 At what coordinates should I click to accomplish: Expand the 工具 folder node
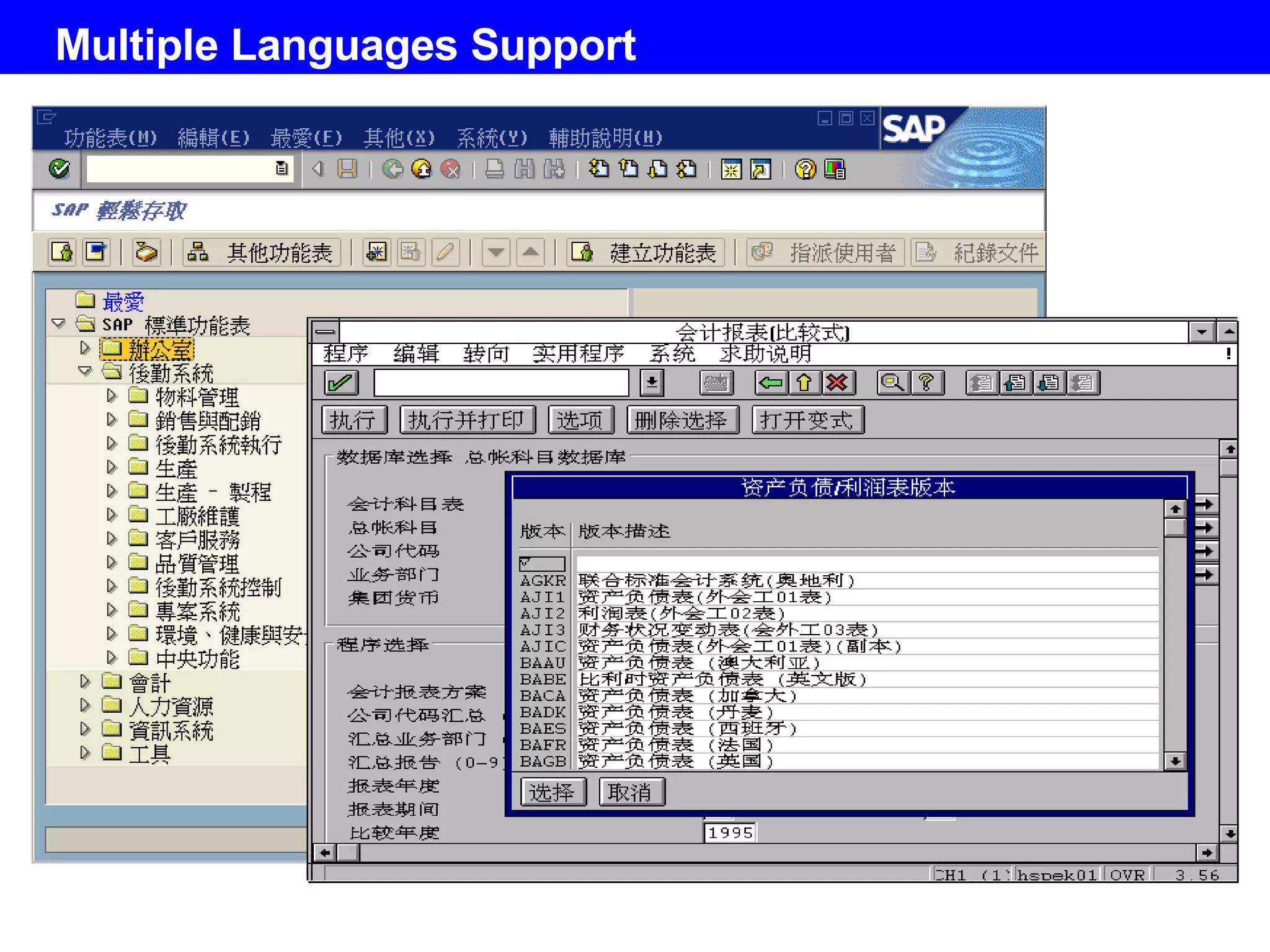pyautogui.click(x=85, y=753)
